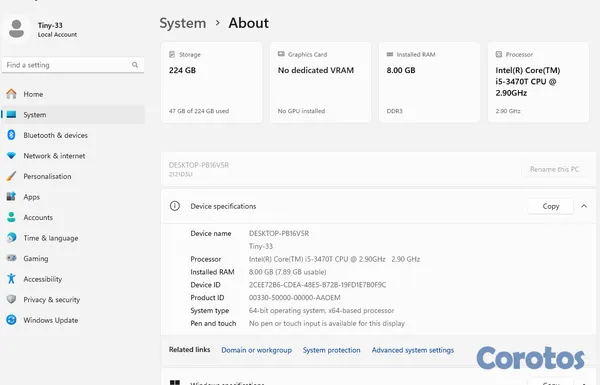This screenshot has height=385, width=600.
Task: Open System protection link
Action: click(x=331, y=350)
